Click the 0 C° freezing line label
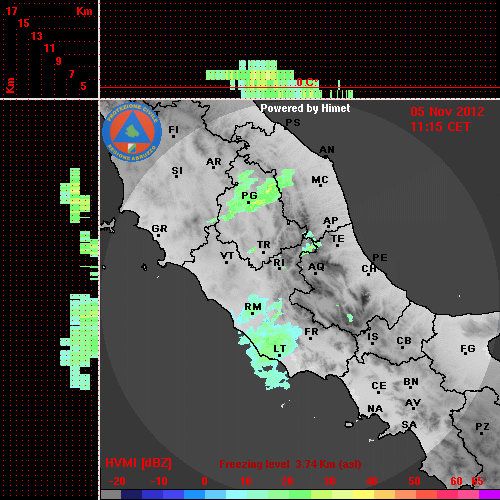Viewport: 500px width, 500px height. coord(307,82)
